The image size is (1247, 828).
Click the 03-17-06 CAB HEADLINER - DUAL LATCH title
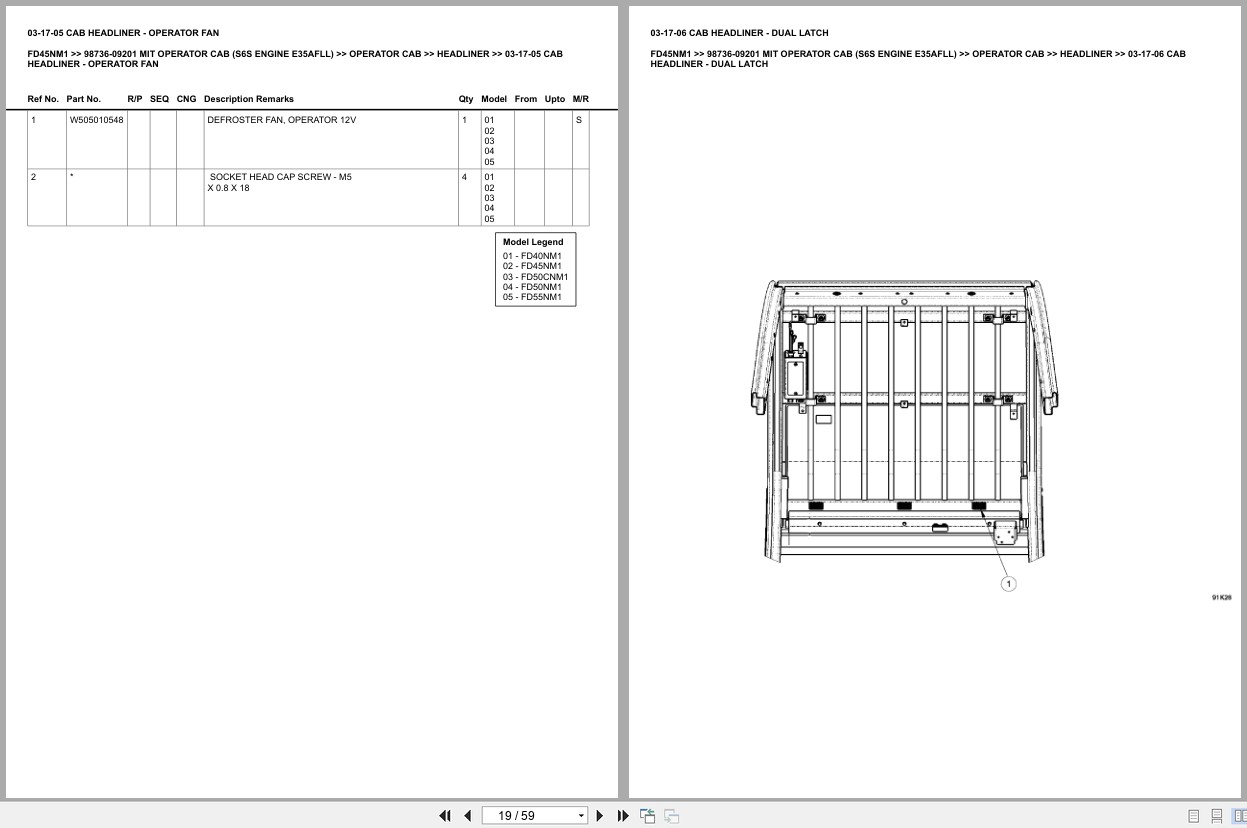coord(739,33)
